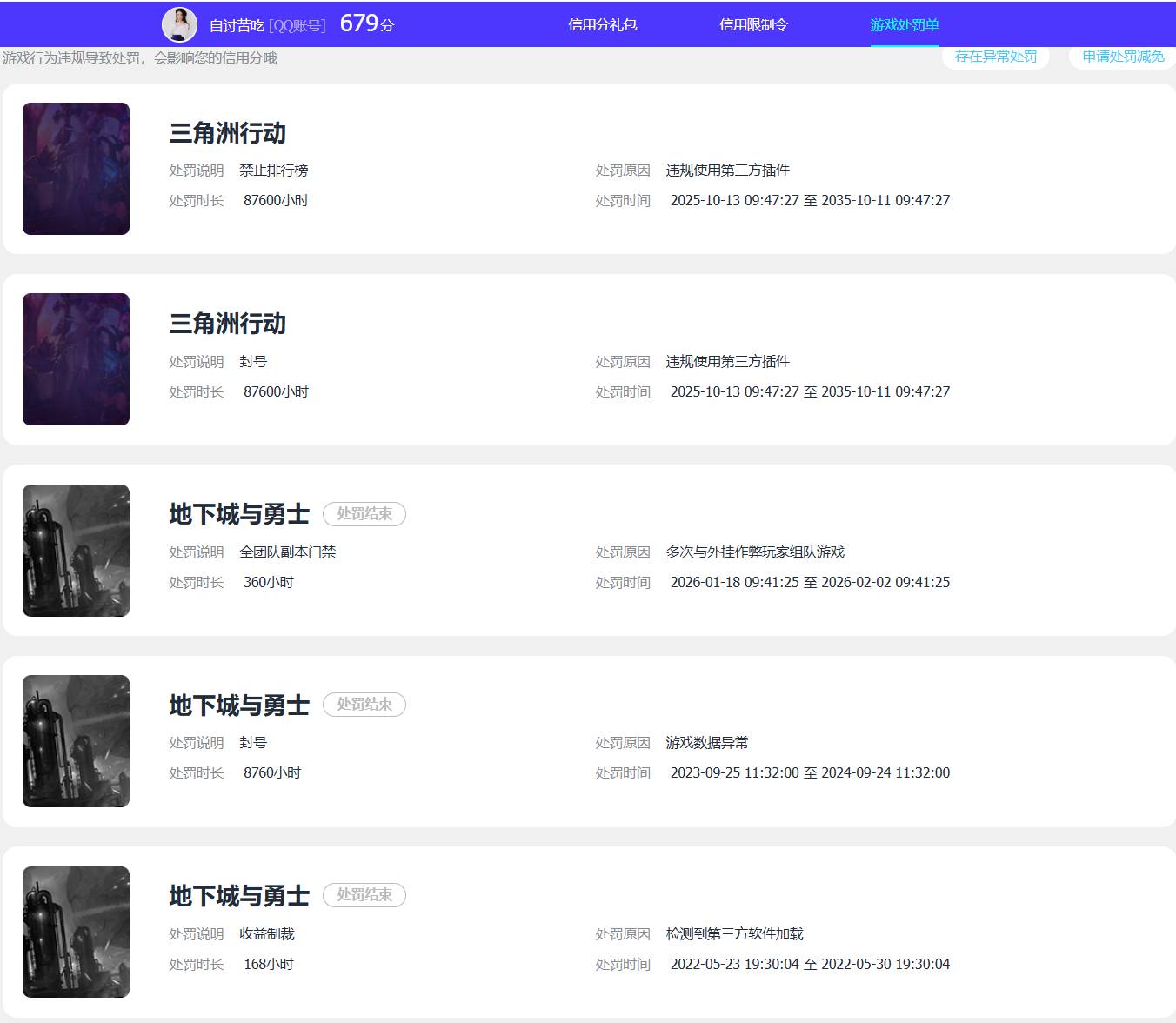
Task: Click the 禁止排行榜 penalty description
Action: [274, 170]
